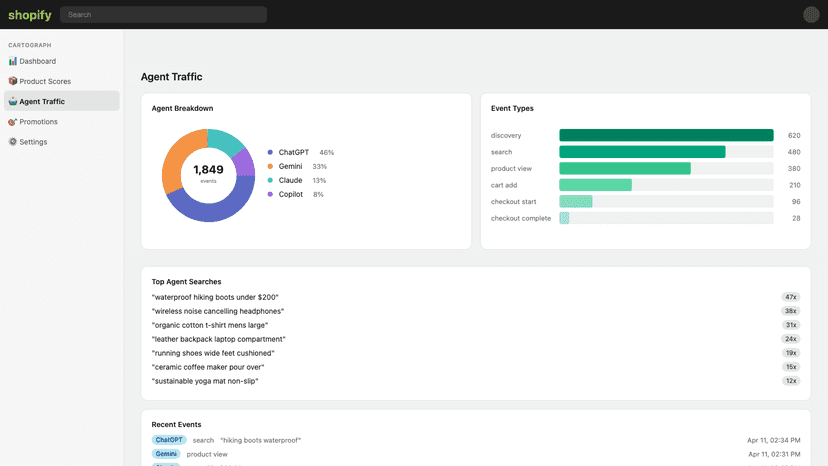Click the Apr 11, 02:34 PM timestamp
828x466 pixels.
(x=774, y=440)
